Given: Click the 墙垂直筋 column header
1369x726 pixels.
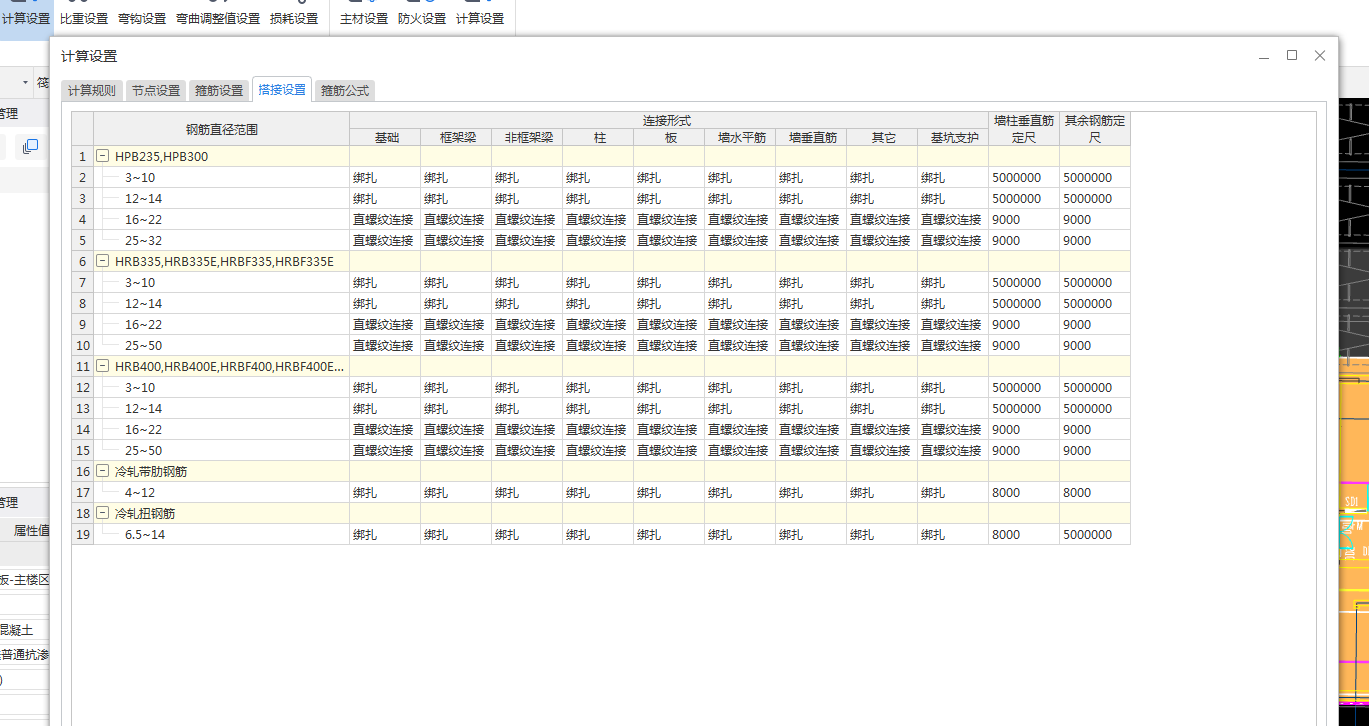Looking at the screenshot, I should (x=812, y=138).
